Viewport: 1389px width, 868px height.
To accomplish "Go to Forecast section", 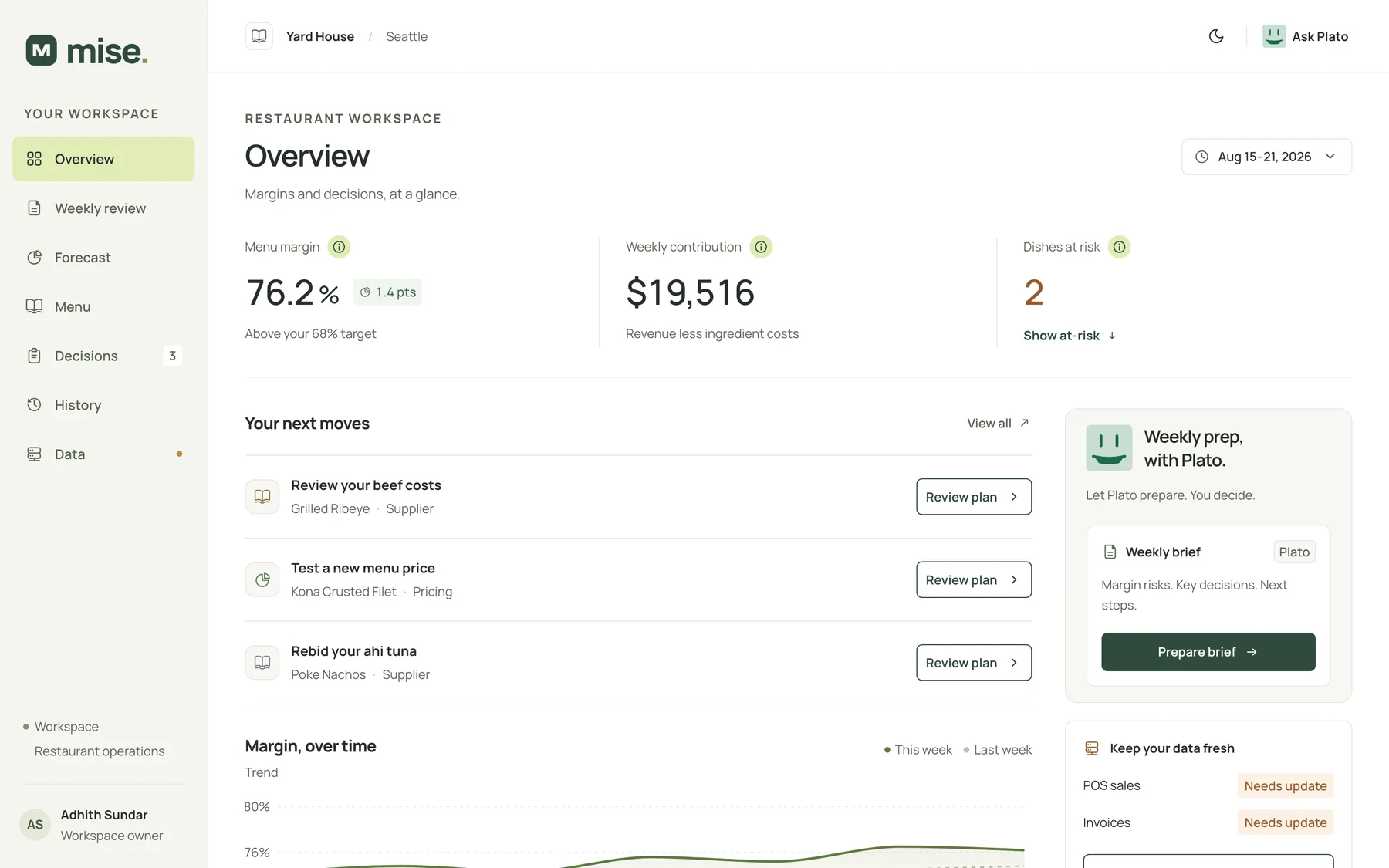I will pyautogui.click(x=103, y=258).
